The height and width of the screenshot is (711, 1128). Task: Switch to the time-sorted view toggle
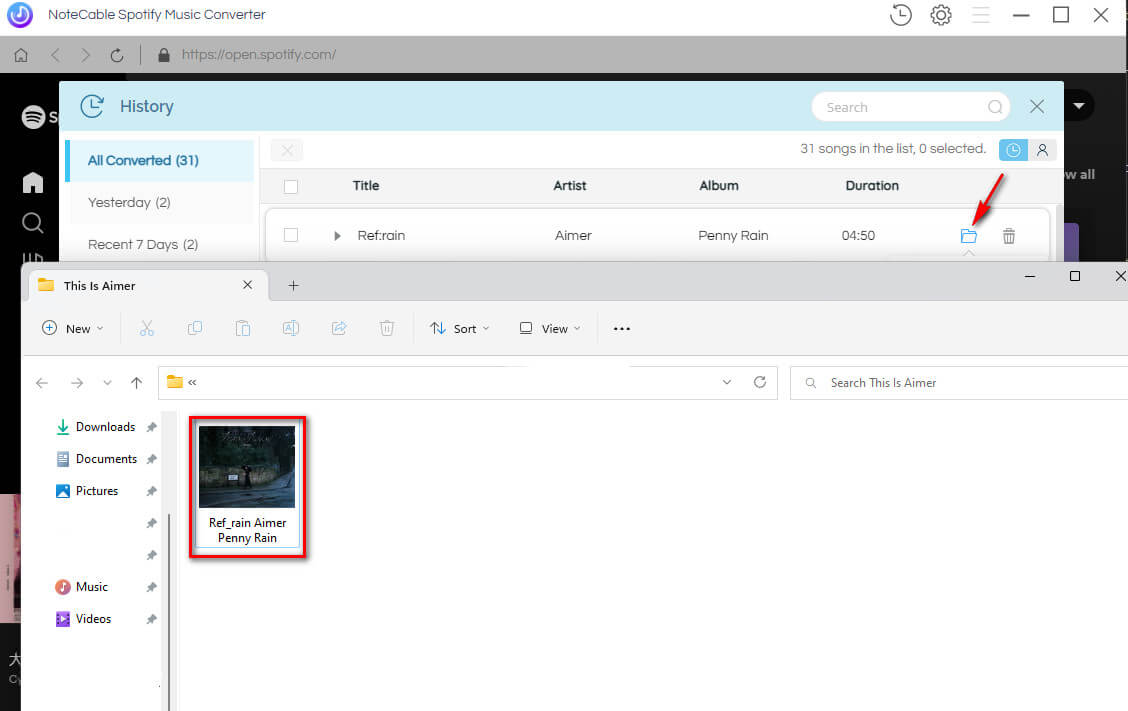coord(1013,150)
